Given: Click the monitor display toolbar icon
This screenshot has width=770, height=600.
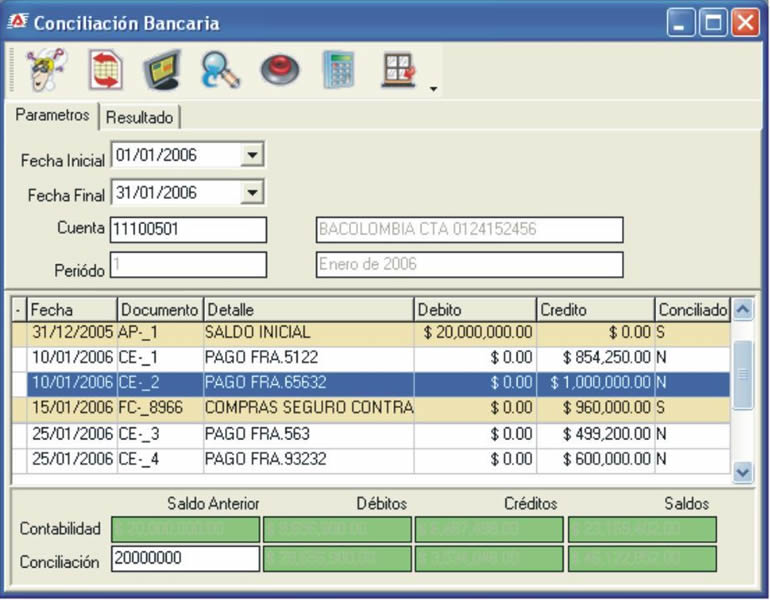Looking at the screenshot, I should pyautogui.click(x=163, y=69).
